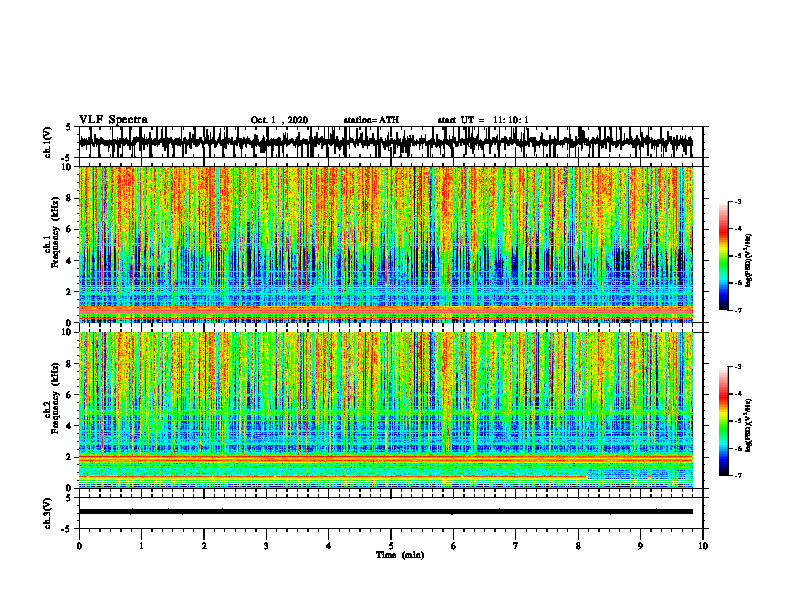Image resolution: width=792 pixels, height=612 pixels.
Task: Click the ch.1 colorbar "log(PSD)" units label
Action: [749, 261]
